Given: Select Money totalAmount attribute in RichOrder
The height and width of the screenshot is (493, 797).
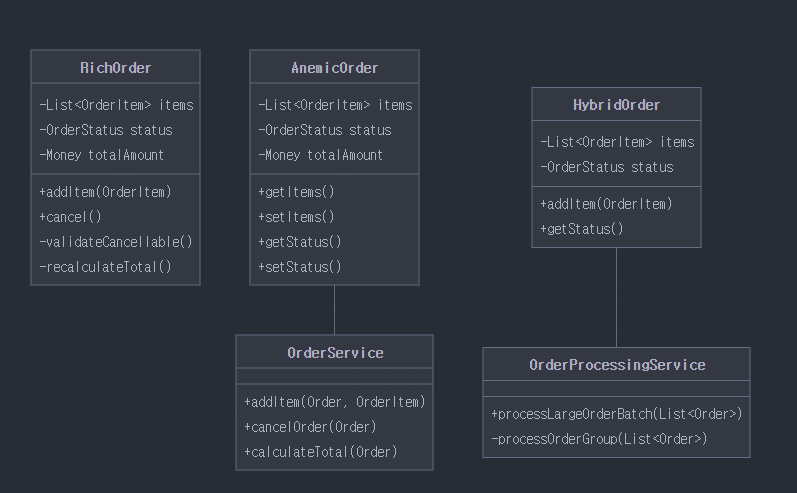Looking at the screenshot, I should pyautogui.click(x=102, y=155).
